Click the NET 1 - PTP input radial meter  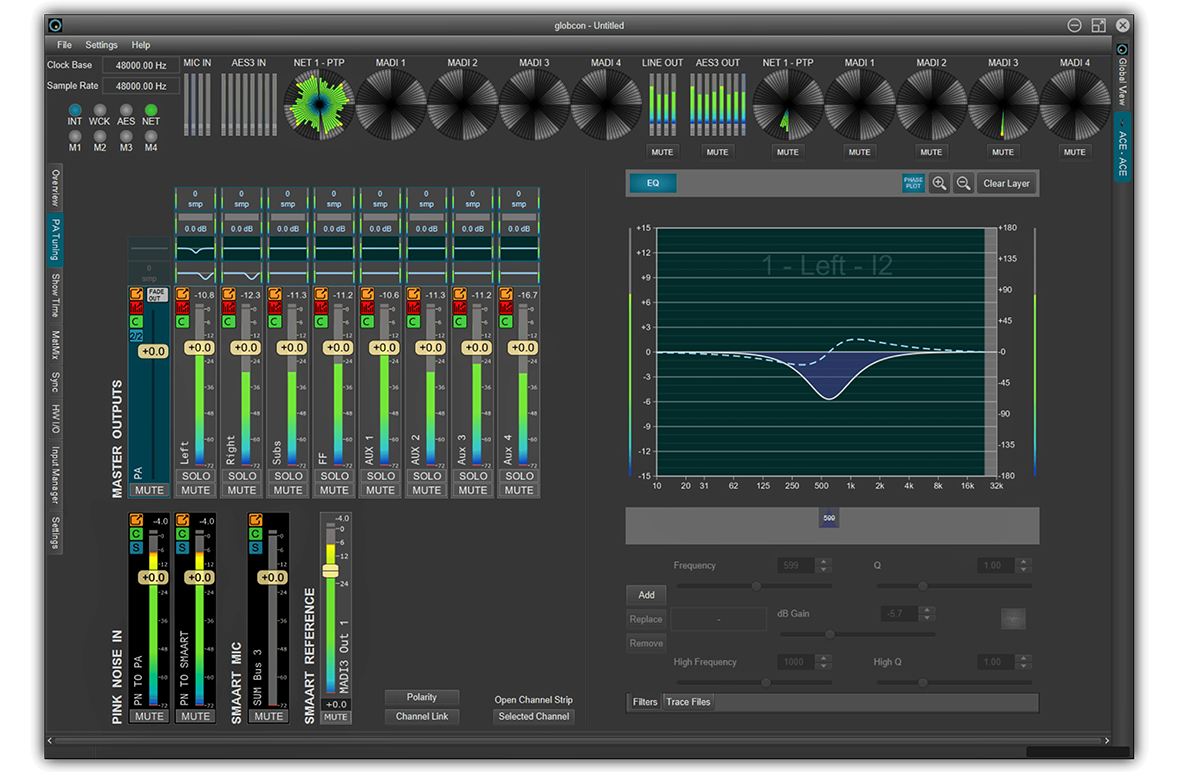pyautogui.click(x=319, y=105)
